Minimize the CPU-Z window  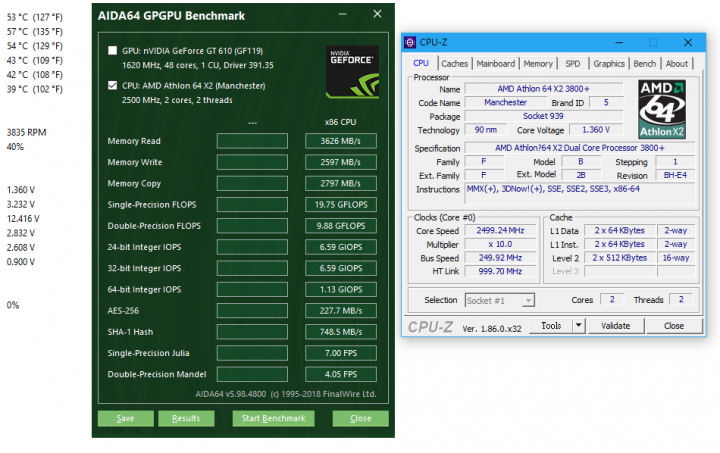[x=619, y=43]
